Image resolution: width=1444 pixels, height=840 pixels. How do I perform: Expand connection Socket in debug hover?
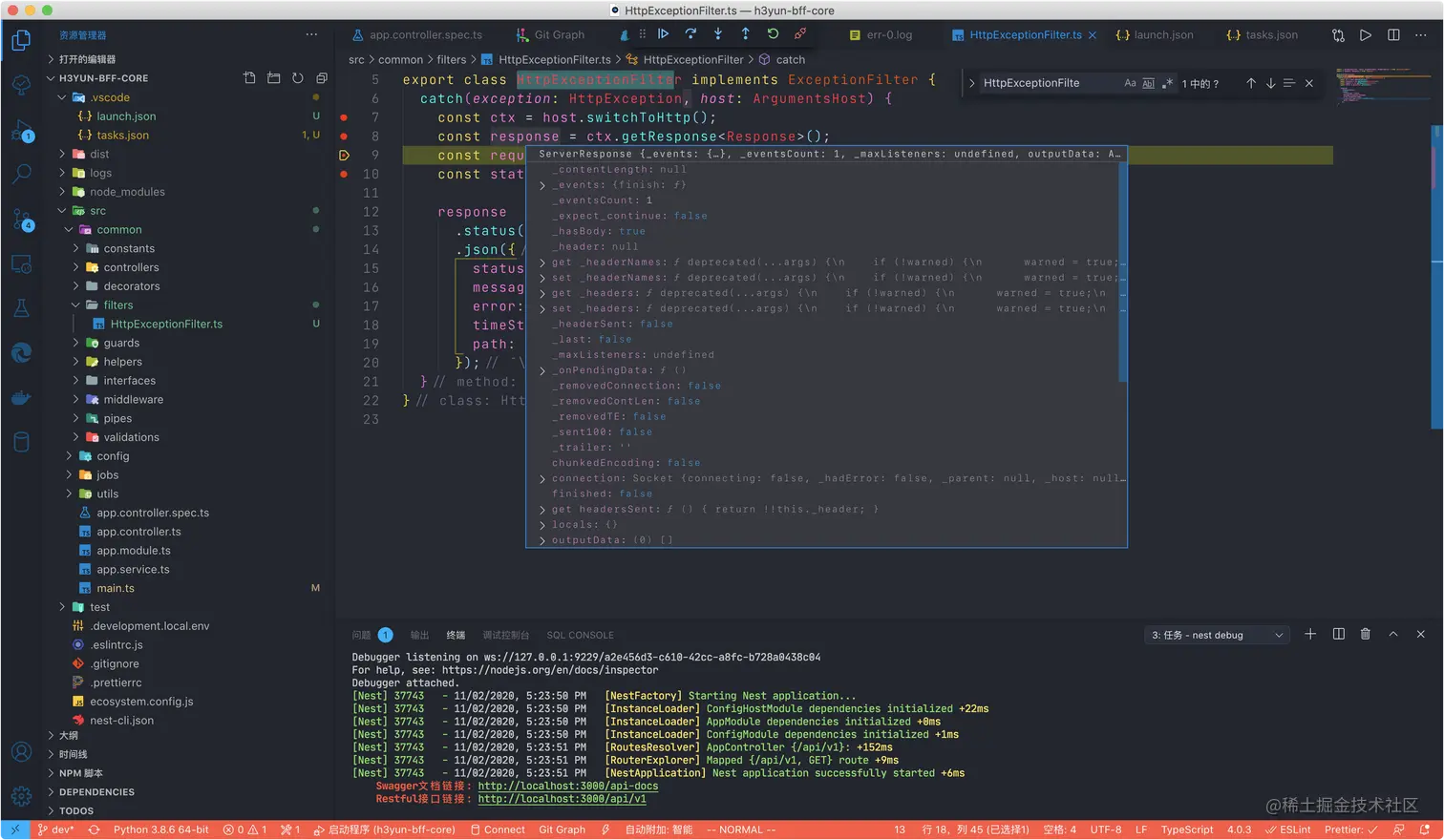542,479
